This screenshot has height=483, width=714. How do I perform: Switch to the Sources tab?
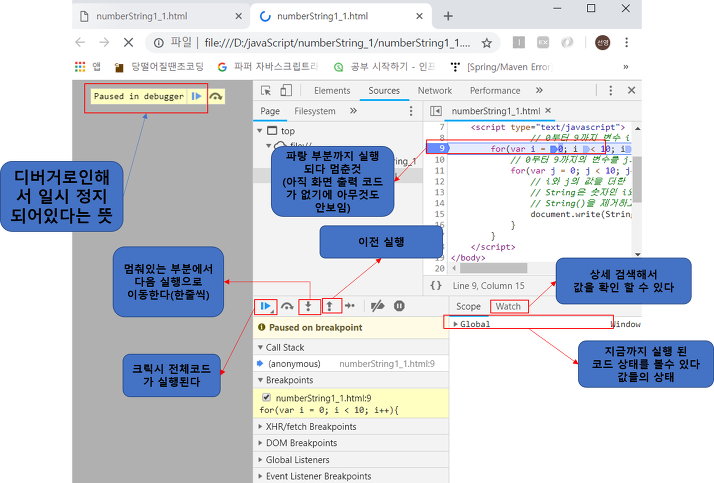(384, 91)
